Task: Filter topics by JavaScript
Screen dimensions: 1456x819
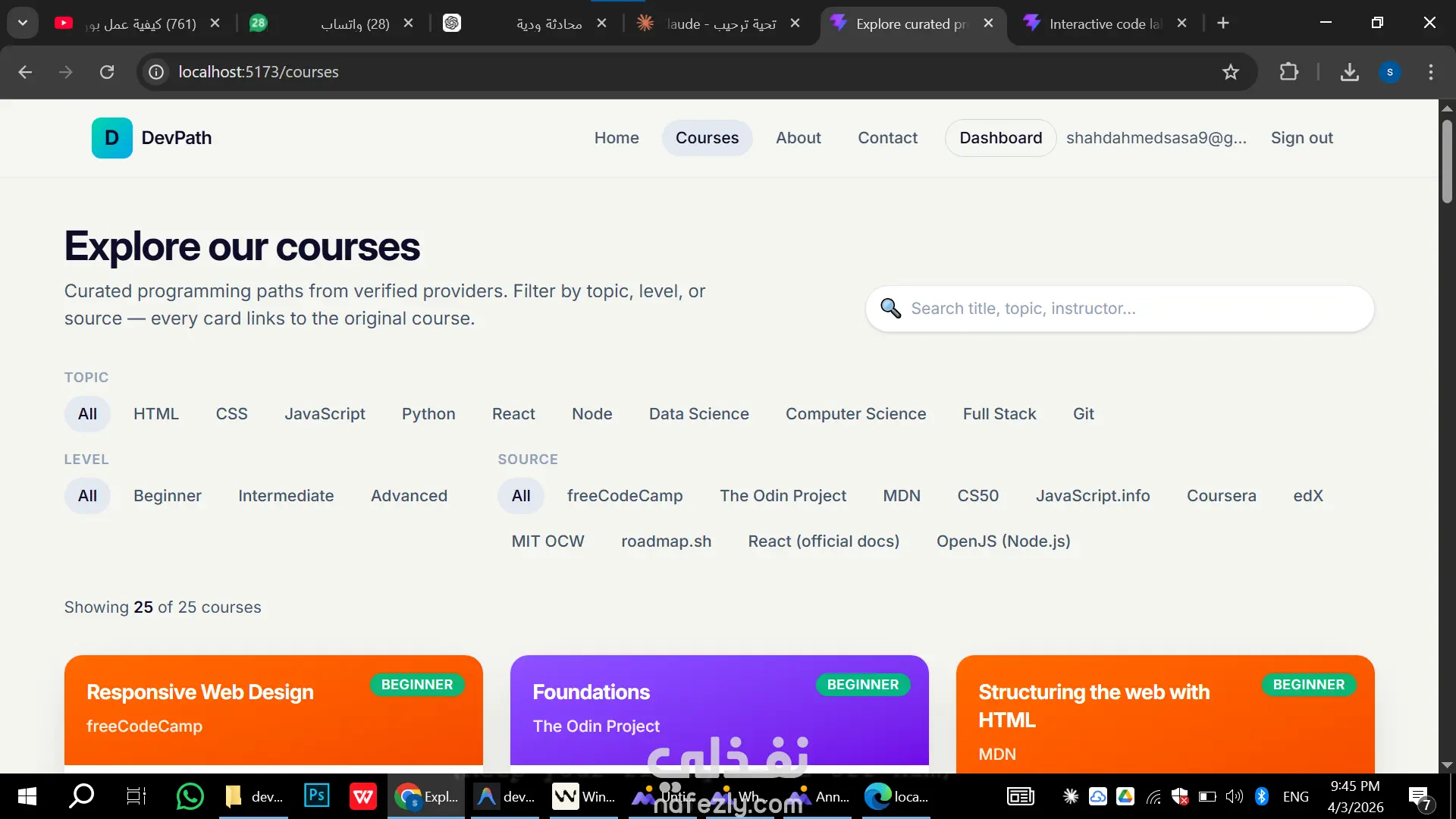Action: tap(325, 414)
